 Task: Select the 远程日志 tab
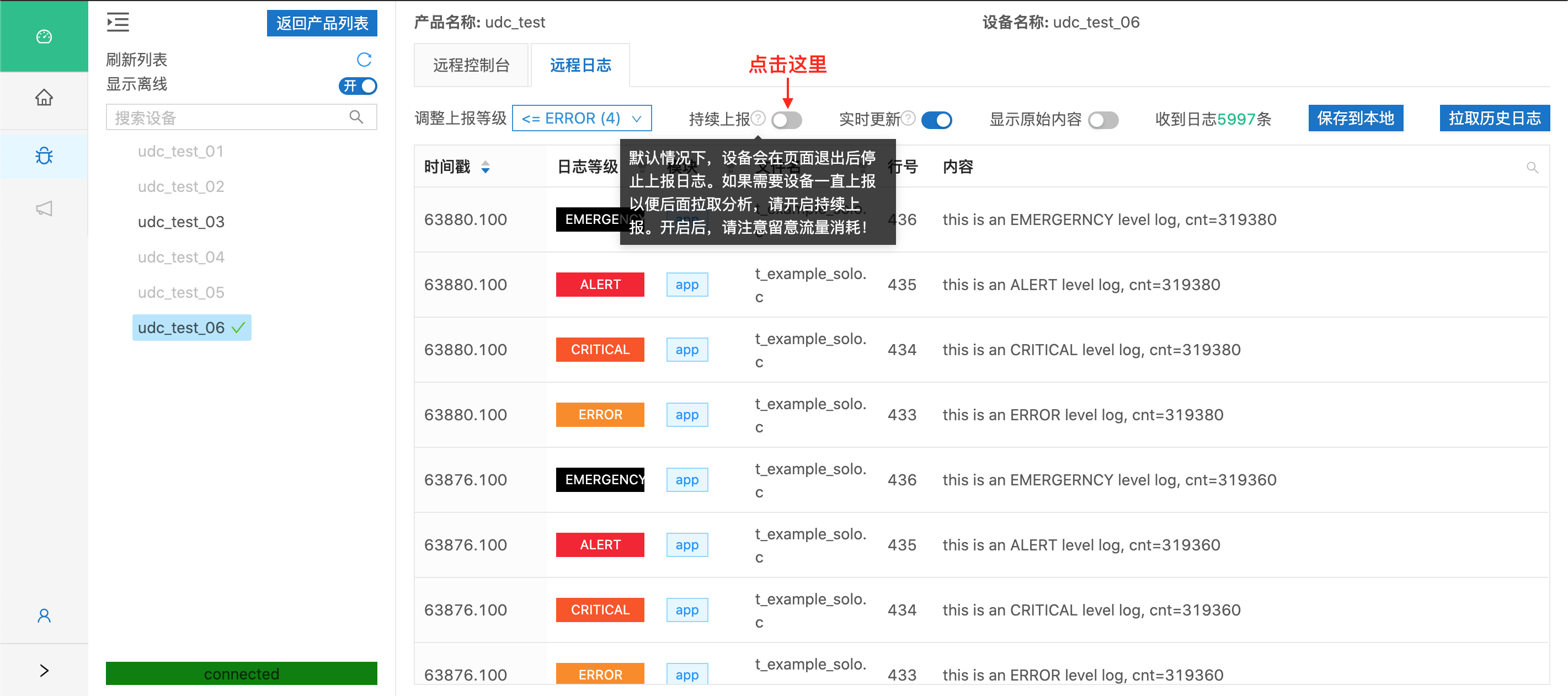(580, 65)
